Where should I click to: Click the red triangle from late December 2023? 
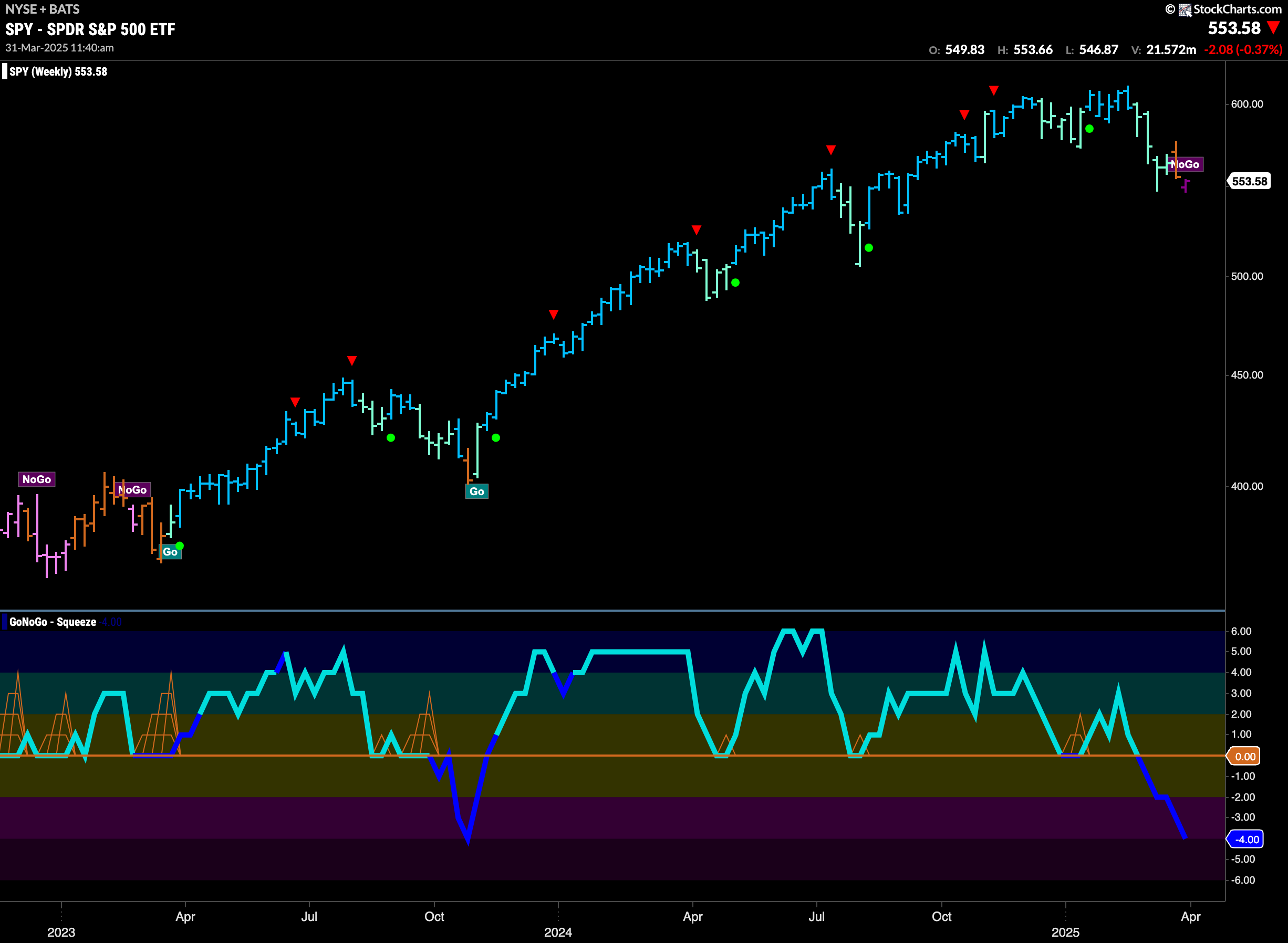coord(553,315)
